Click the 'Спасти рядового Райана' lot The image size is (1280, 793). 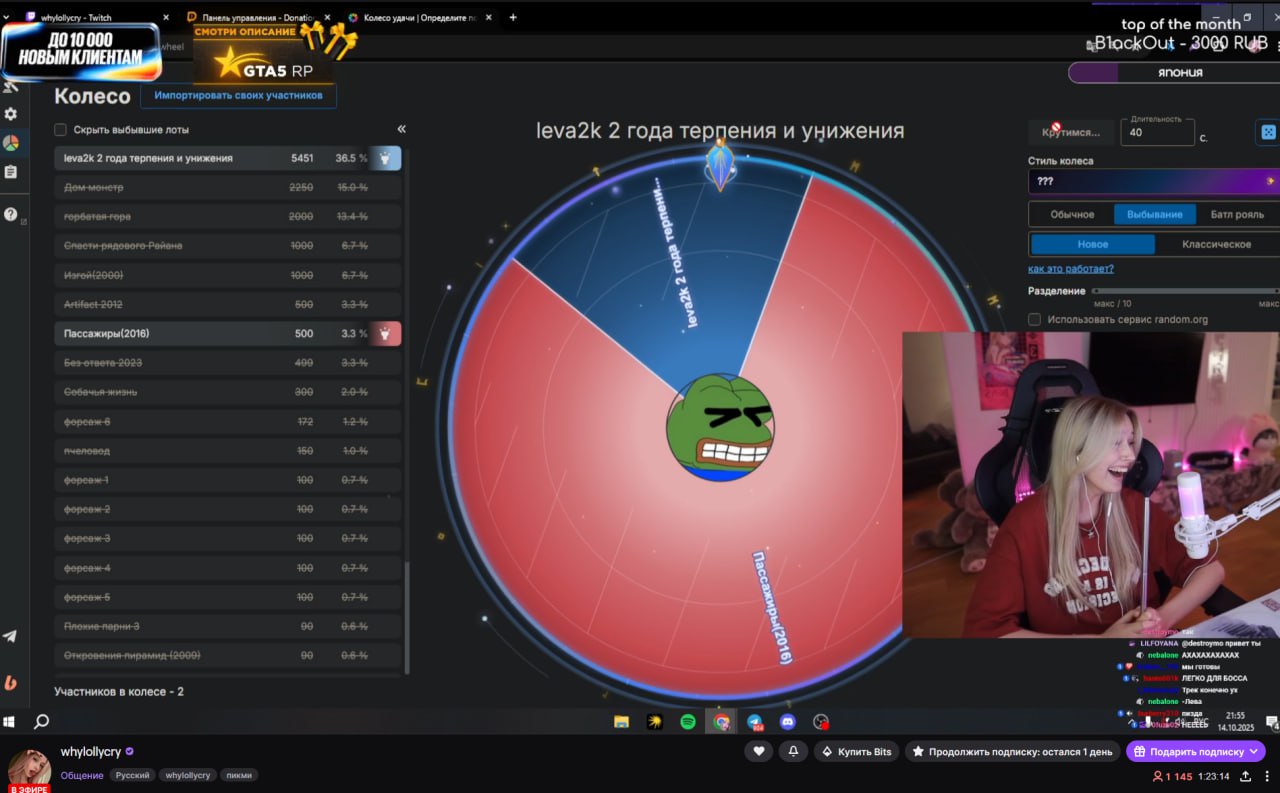(228, 245)
